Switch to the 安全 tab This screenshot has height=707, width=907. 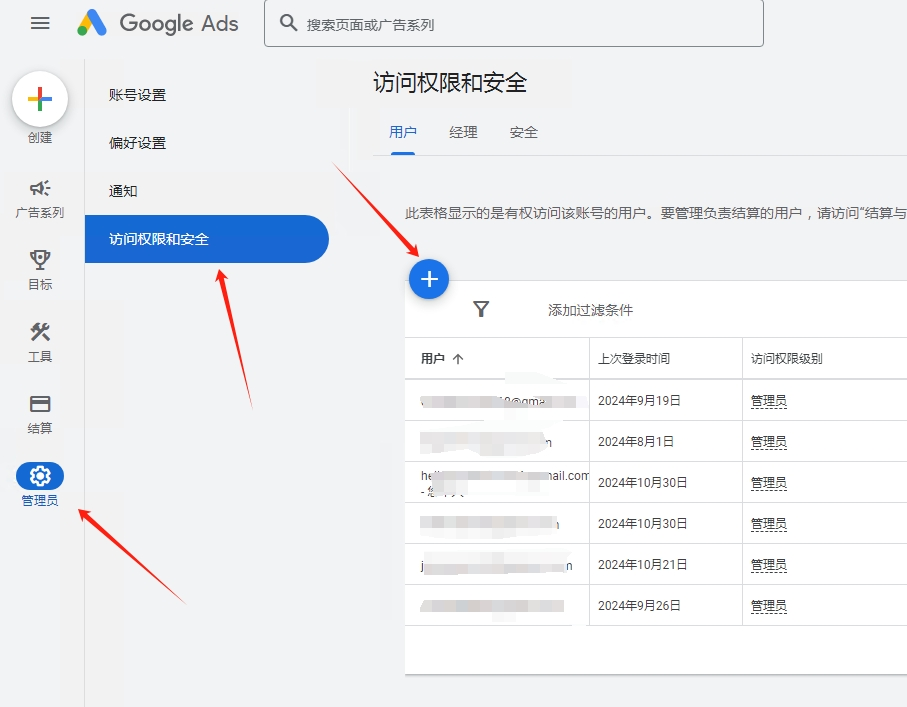click(523, 132)
